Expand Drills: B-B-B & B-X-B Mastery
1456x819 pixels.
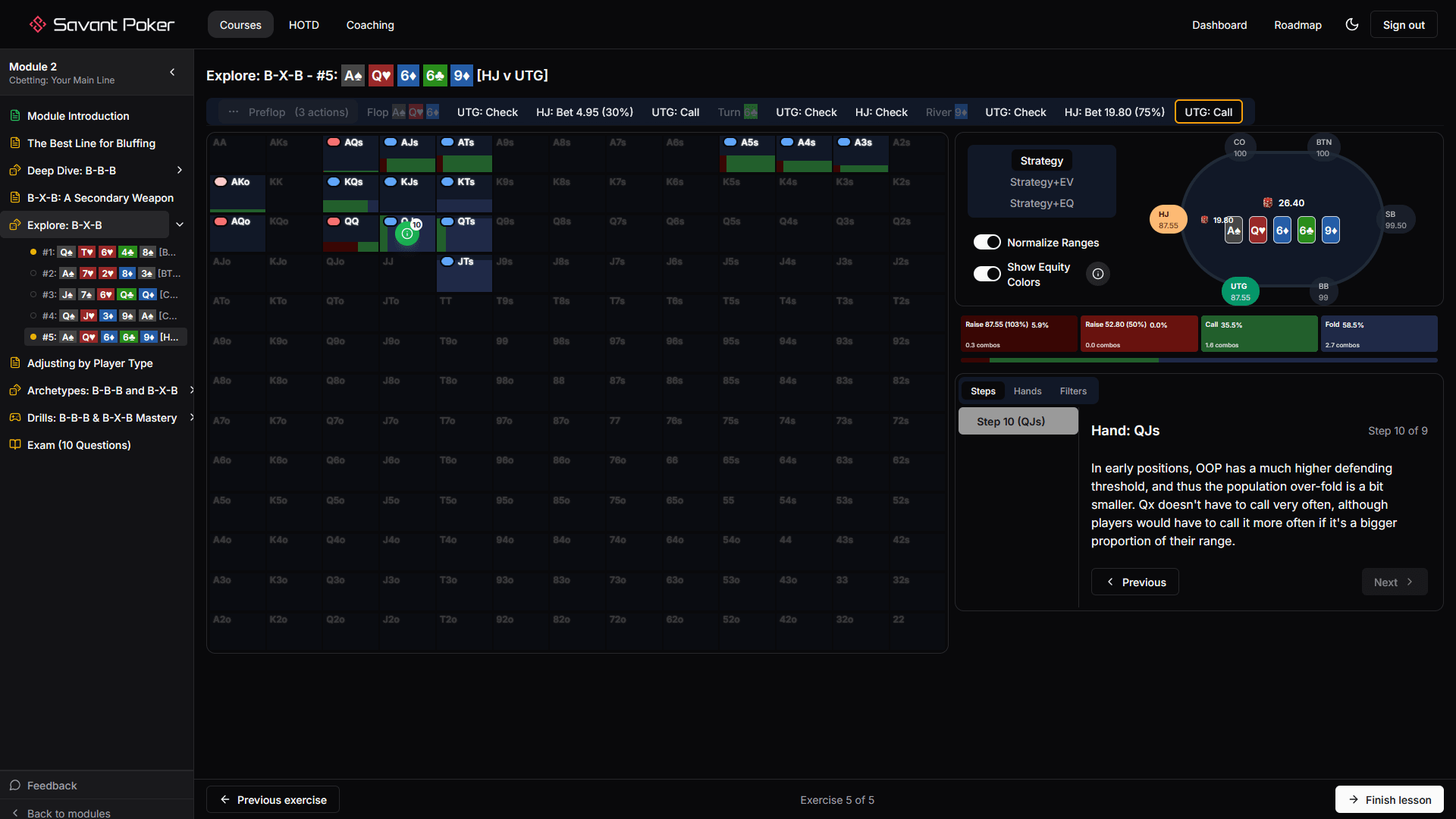click(191, 418)
